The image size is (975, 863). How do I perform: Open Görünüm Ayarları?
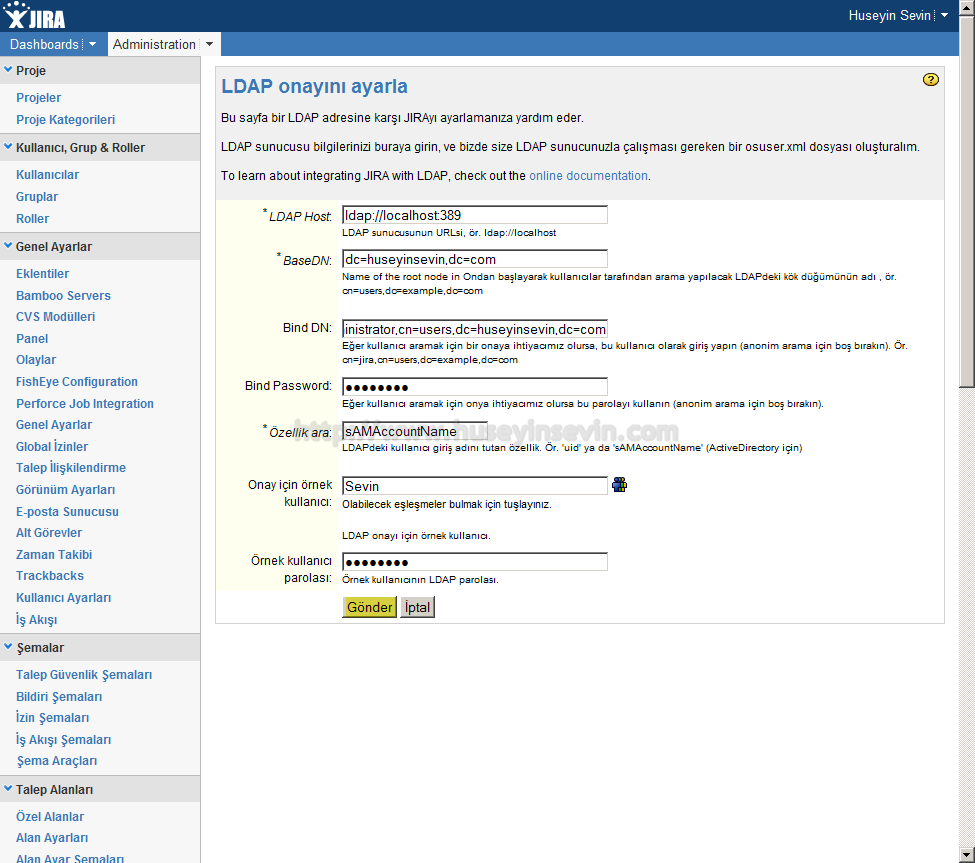pos(65,490)
